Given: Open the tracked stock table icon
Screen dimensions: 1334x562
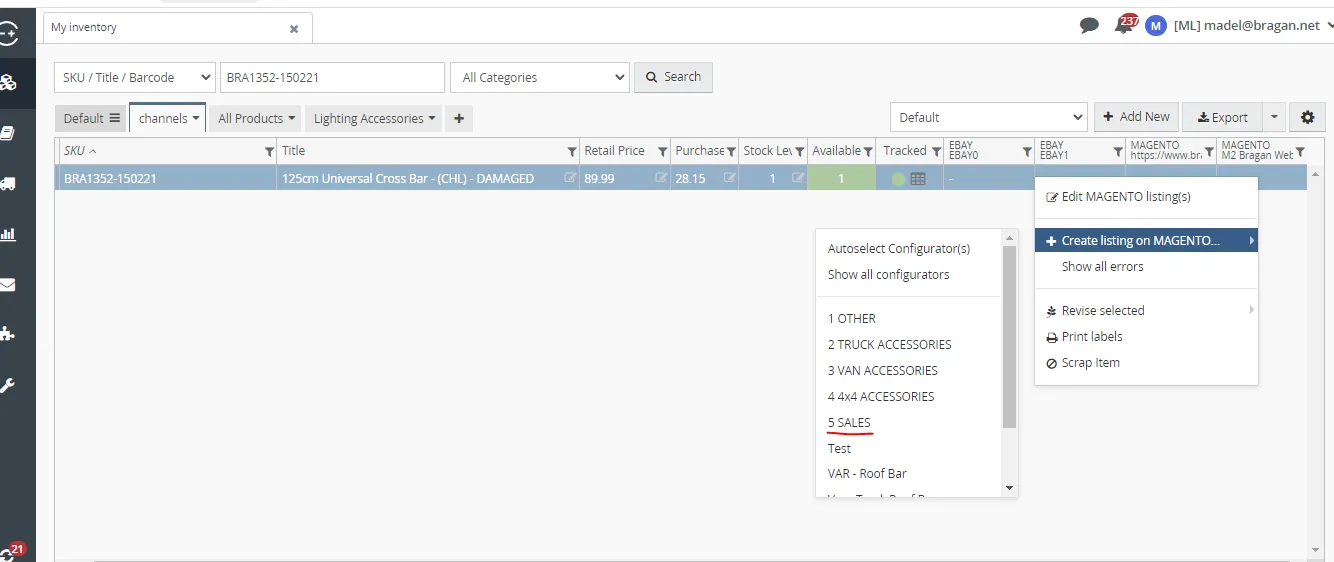Looking at the screenshot, I should point(918,179).
